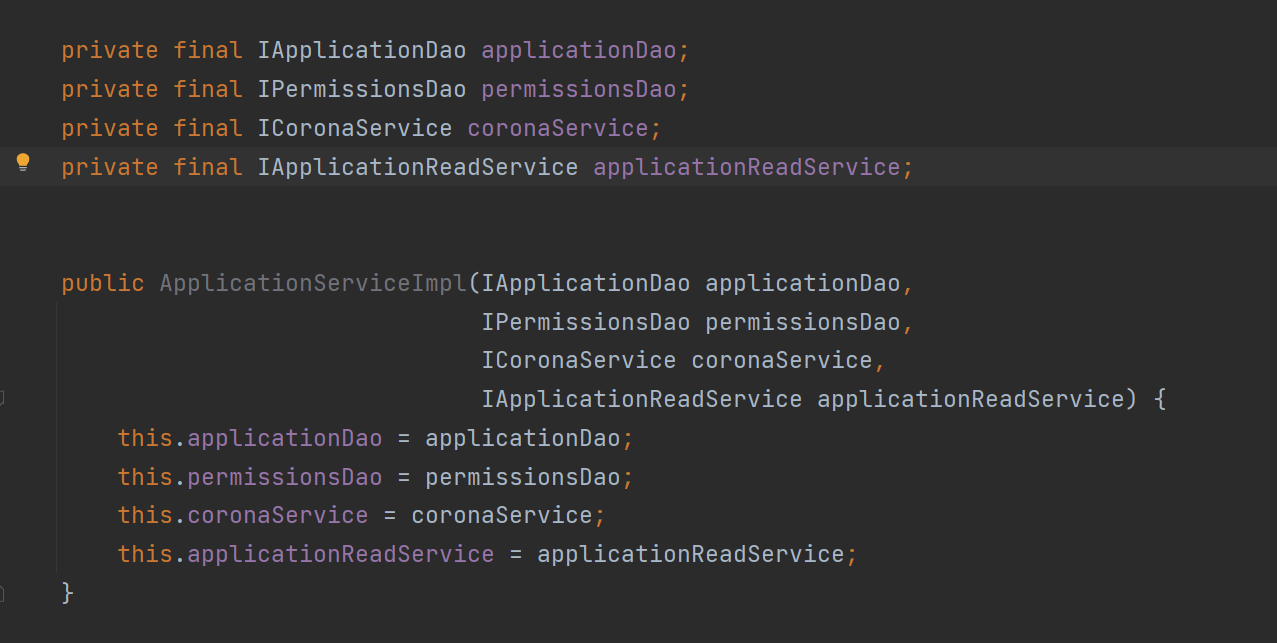Click the public keyword of the constructor

[x=103, y=283]
